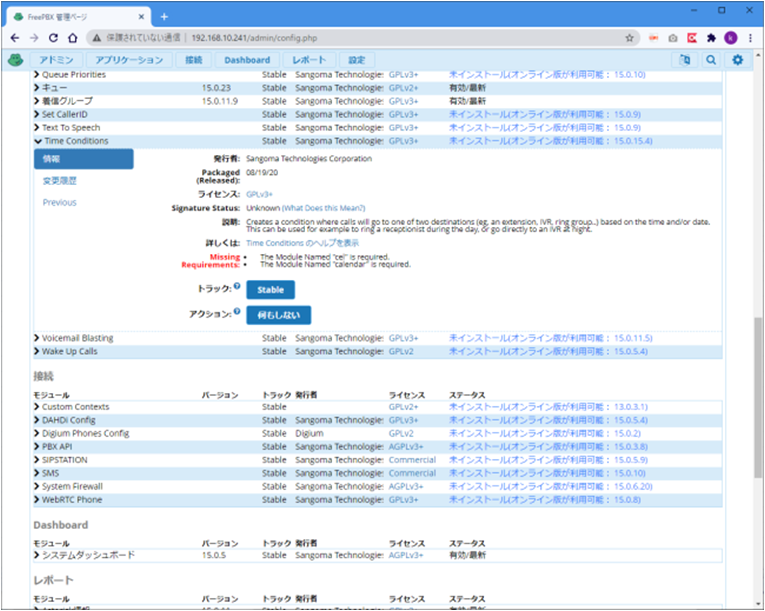765x611 pixels.
Task: Open the Time Conditions のヘルプを表示 link
Action: [302, 243]
